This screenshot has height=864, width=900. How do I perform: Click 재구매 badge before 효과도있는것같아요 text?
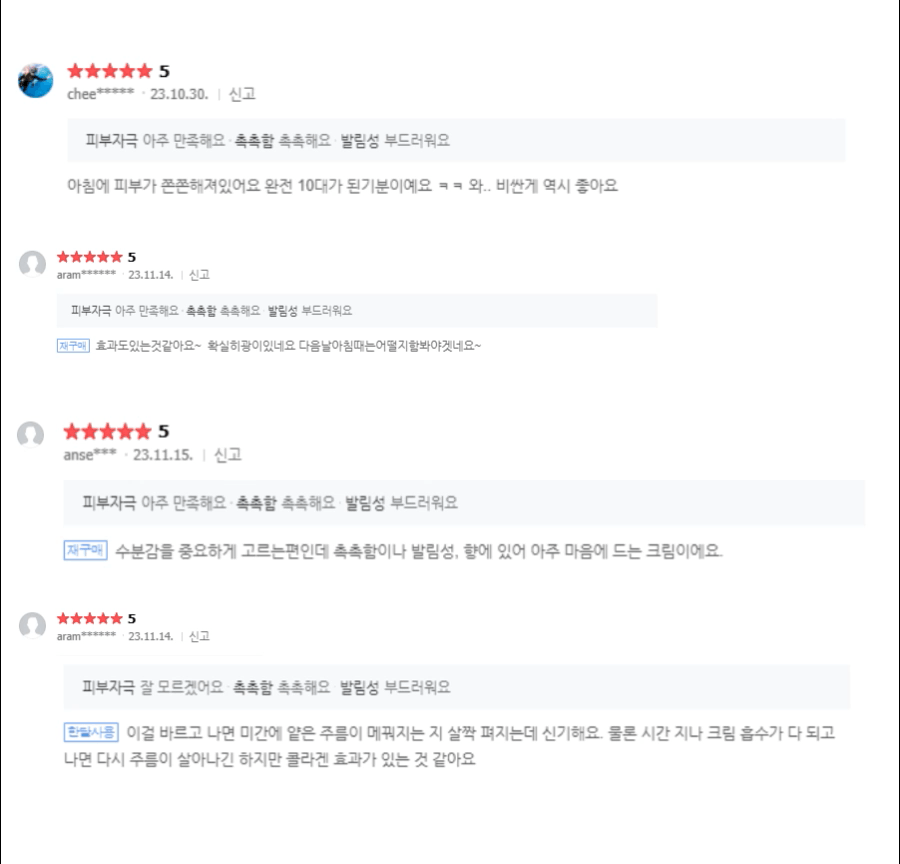pos(73,345)
